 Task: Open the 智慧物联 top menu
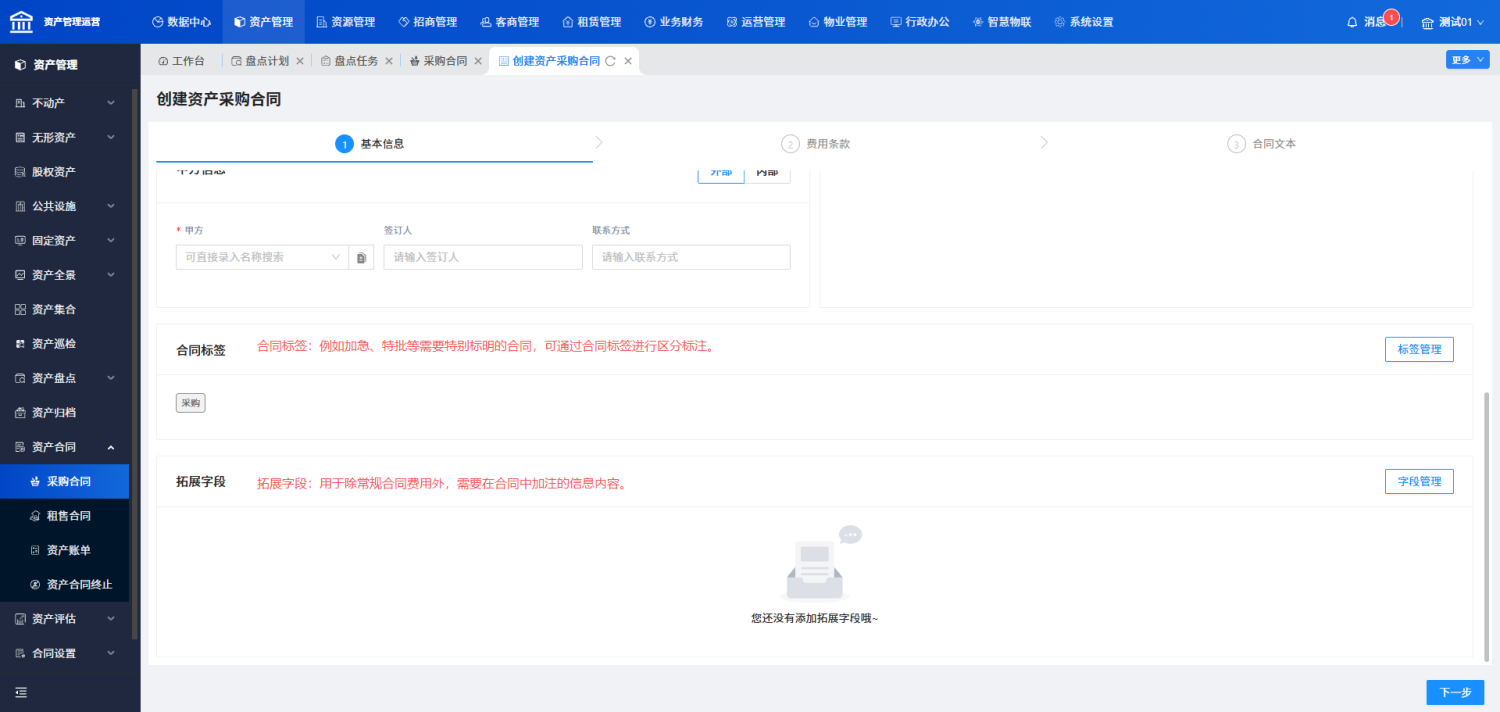tap(1001, 22)
